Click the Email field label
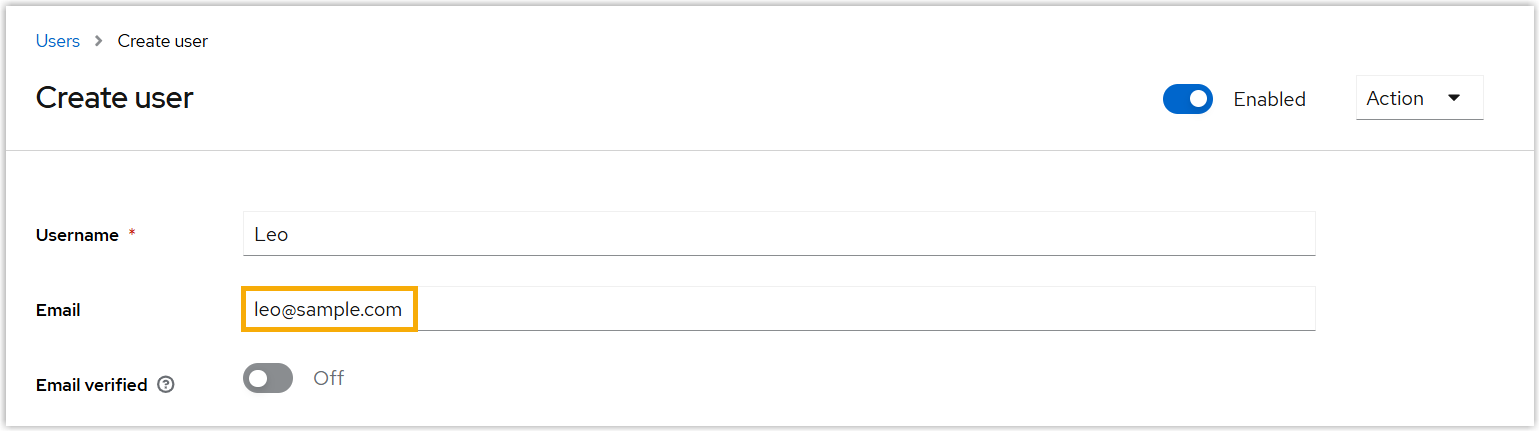Screen dimensions: 1540x432 (58, 310)
